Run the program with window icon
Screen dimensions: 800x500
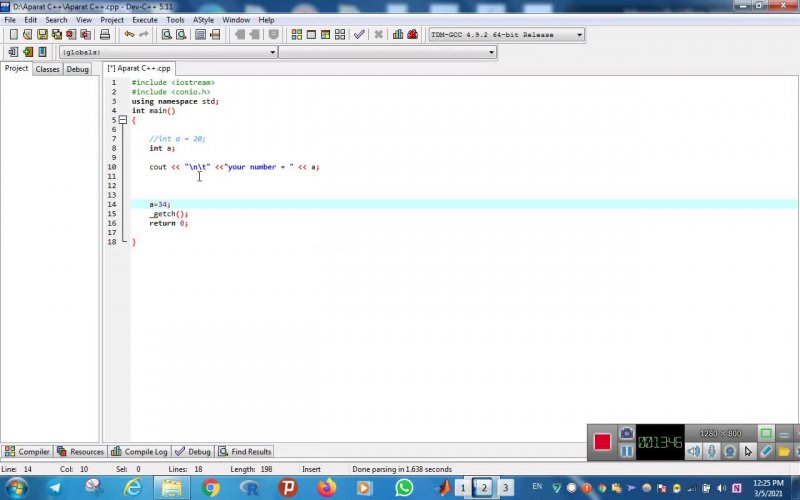pyautogui.click(x=311, y=35)
